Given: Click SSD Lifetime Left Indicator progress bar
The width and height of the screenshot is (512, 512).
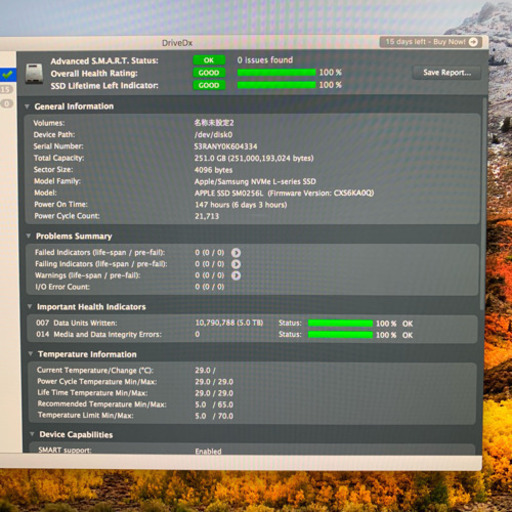Looking at the screenshot, I should coord(276,85).
